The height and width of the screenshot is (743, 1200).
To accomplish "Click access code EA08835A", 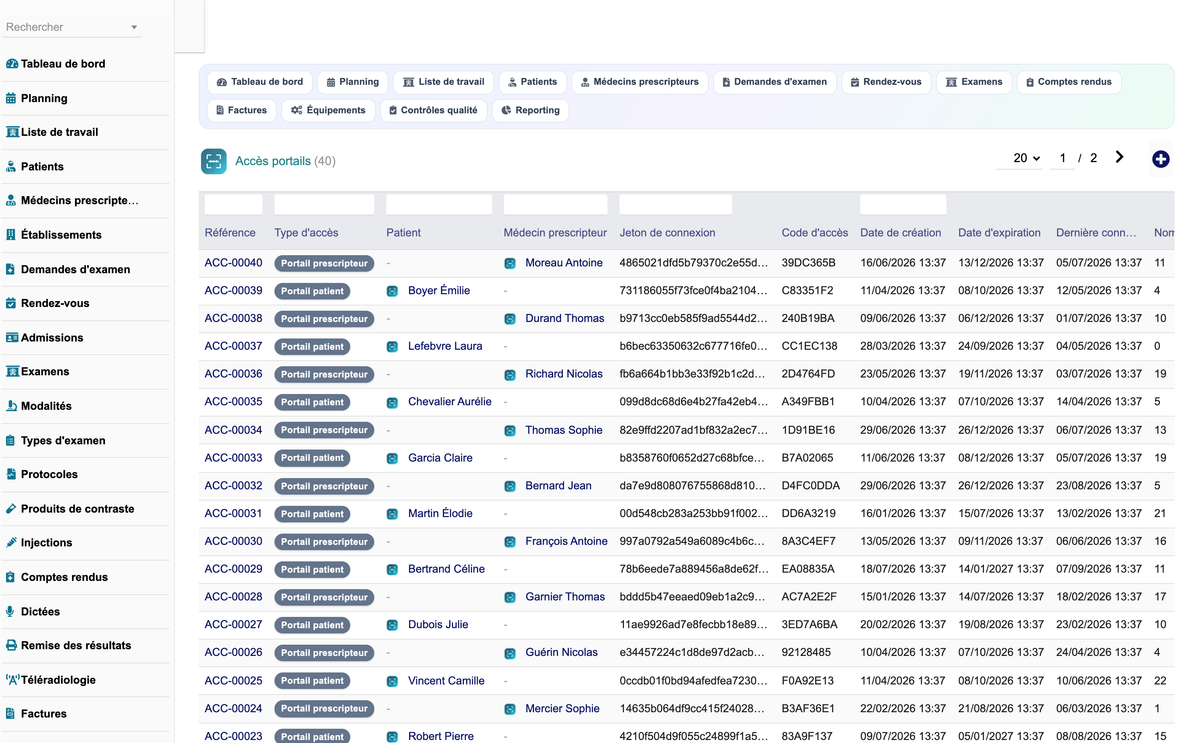I will [808, 569].
